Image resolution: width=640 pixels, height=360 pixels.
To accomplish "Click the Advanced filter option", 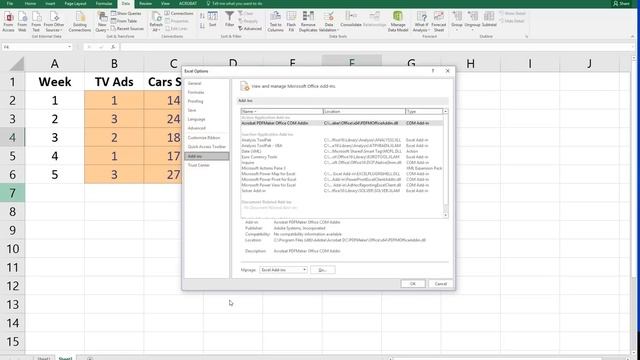I will pos(250,29).
